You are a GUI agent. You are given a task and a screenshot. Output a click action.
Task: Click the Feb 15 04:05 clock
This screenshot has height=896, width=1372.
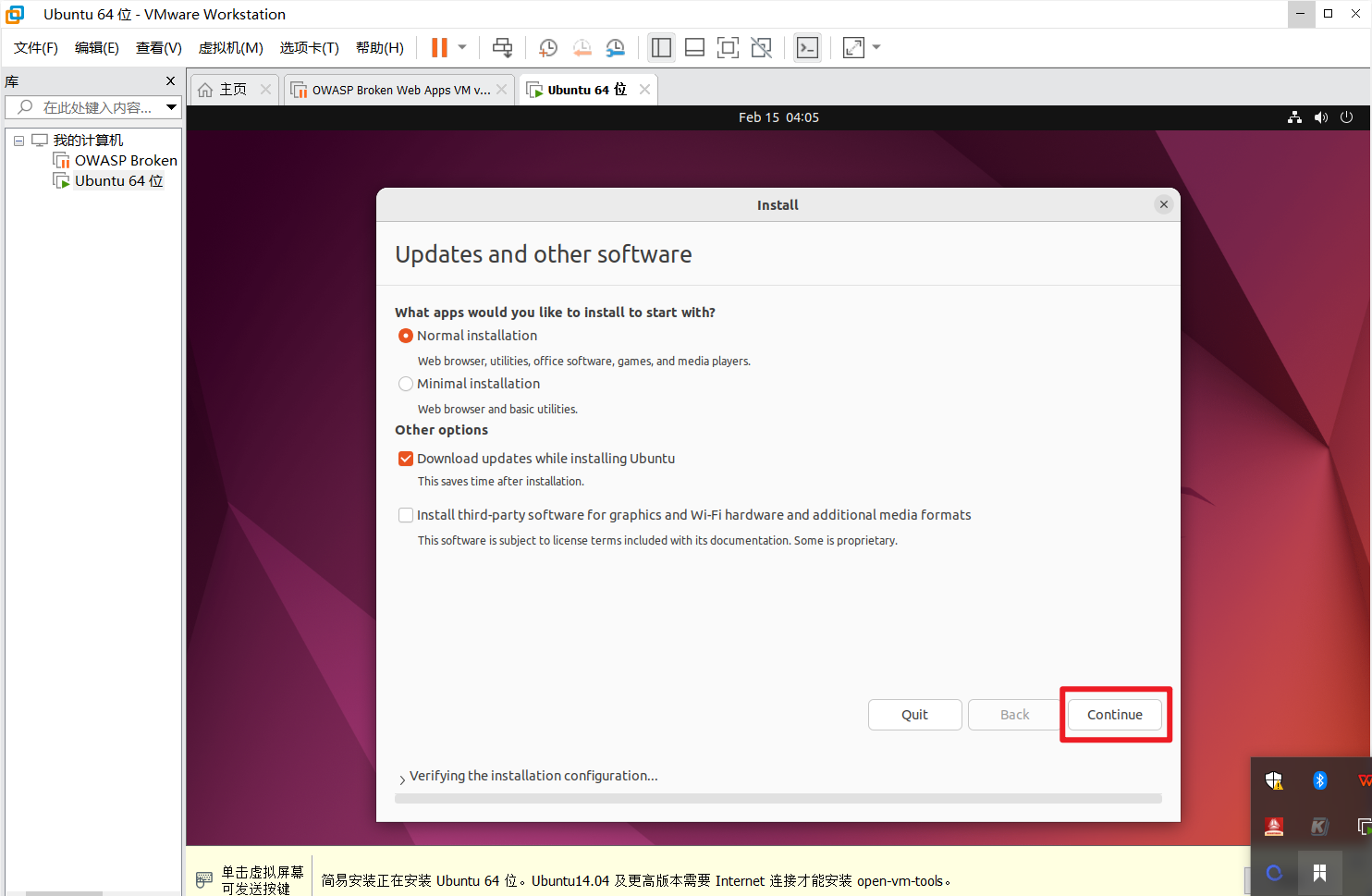point(778,117)
